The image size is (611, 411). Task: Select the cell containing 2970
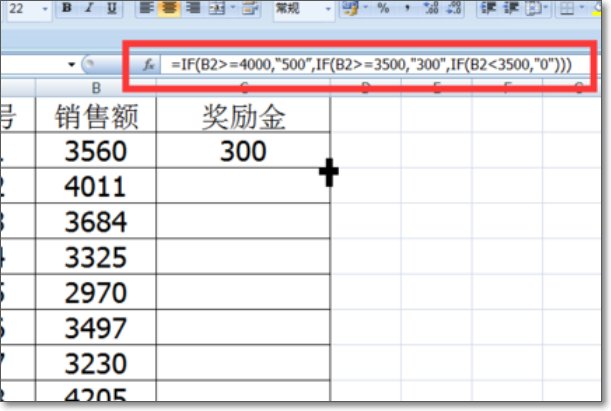(96, 292)
